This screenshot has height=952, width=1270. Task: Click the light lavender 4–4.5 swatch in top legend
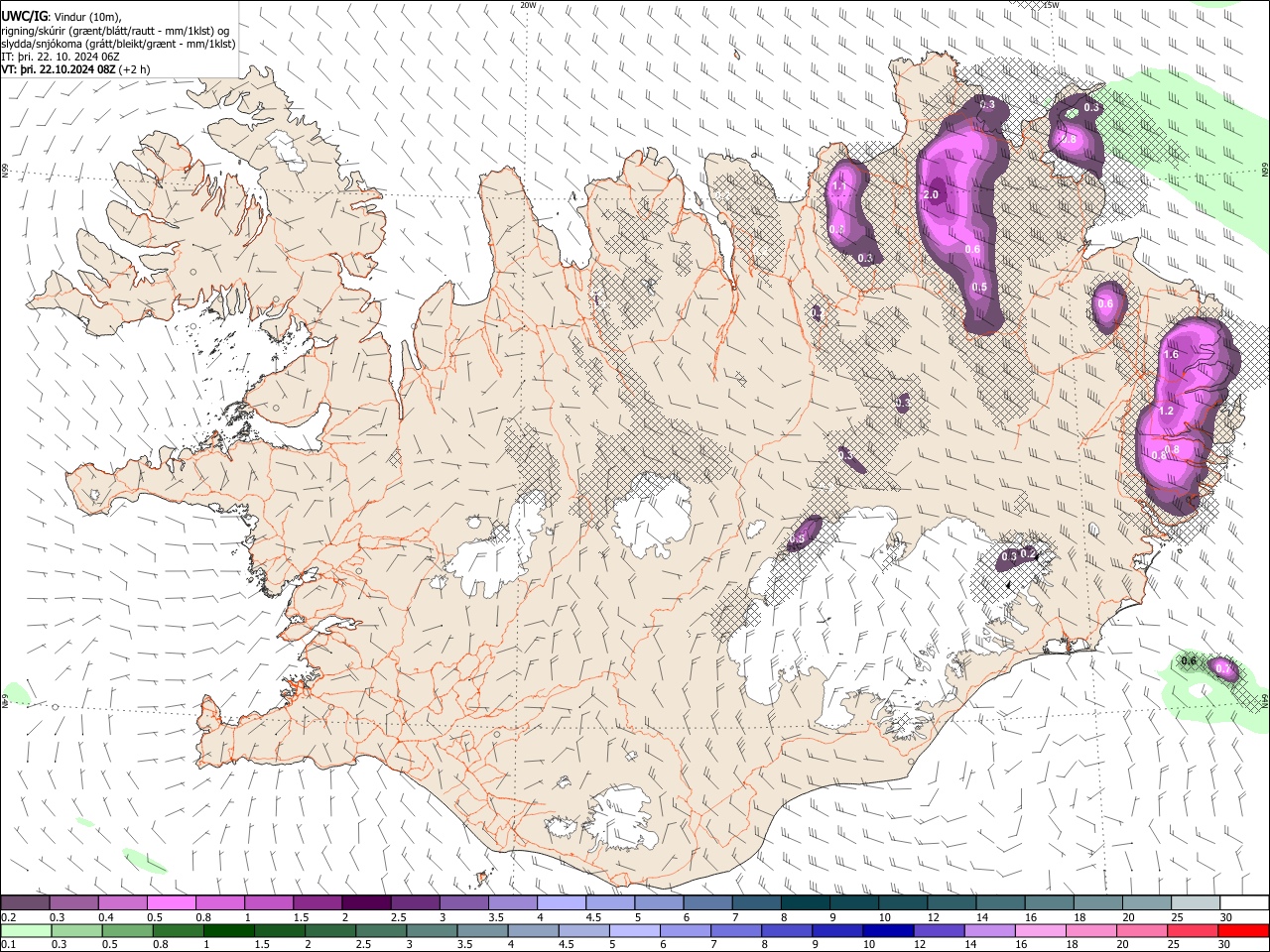(x=561, y=903)
